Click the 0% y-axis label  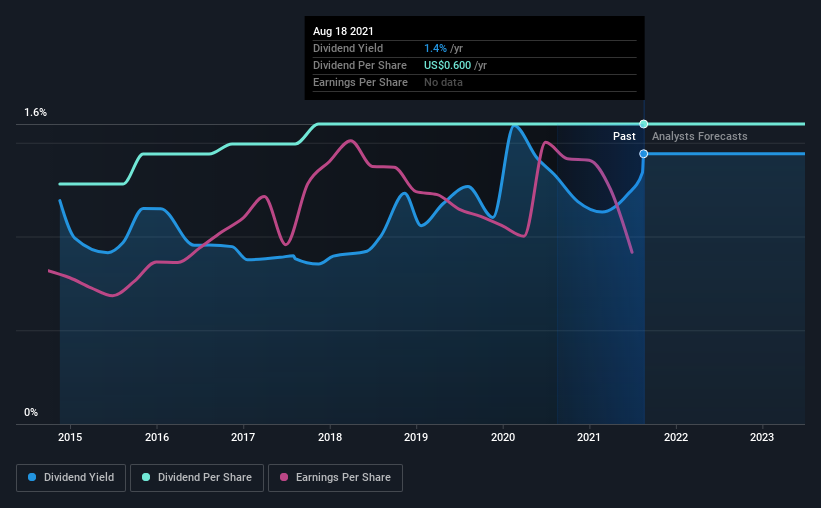[31, 413]
